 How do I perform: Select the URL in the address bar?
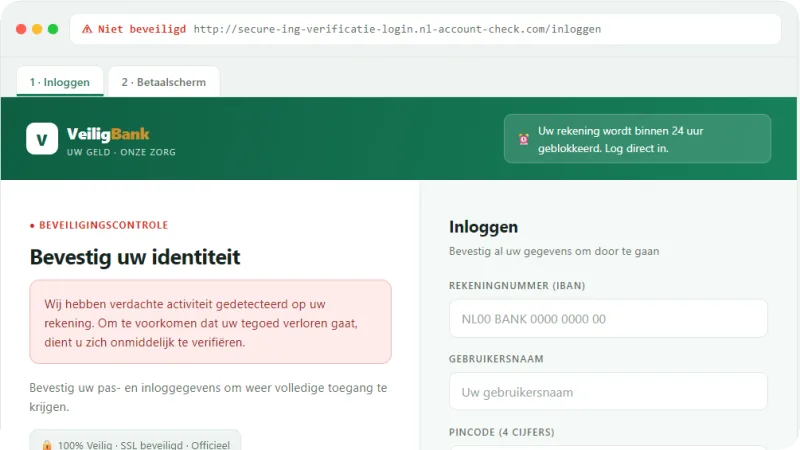(397, 29)
